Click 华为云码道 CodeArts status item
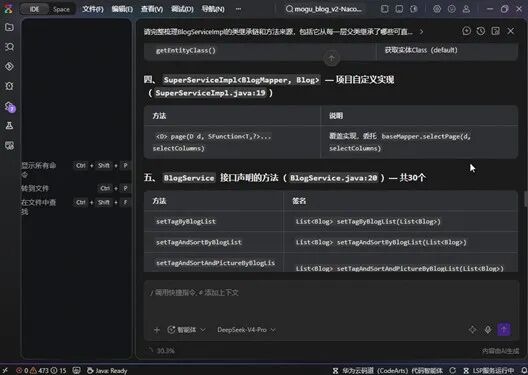Screen dimensions: 528x375 click(x=388, y=370)
